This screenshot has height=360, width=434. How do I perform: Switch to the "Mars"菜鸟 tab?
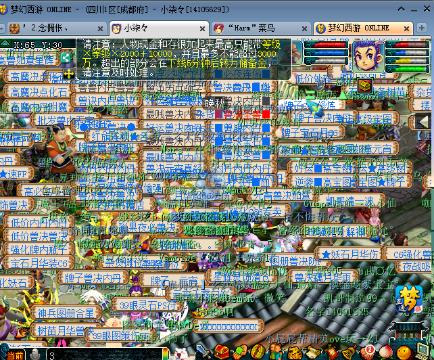tap(261, 28)
